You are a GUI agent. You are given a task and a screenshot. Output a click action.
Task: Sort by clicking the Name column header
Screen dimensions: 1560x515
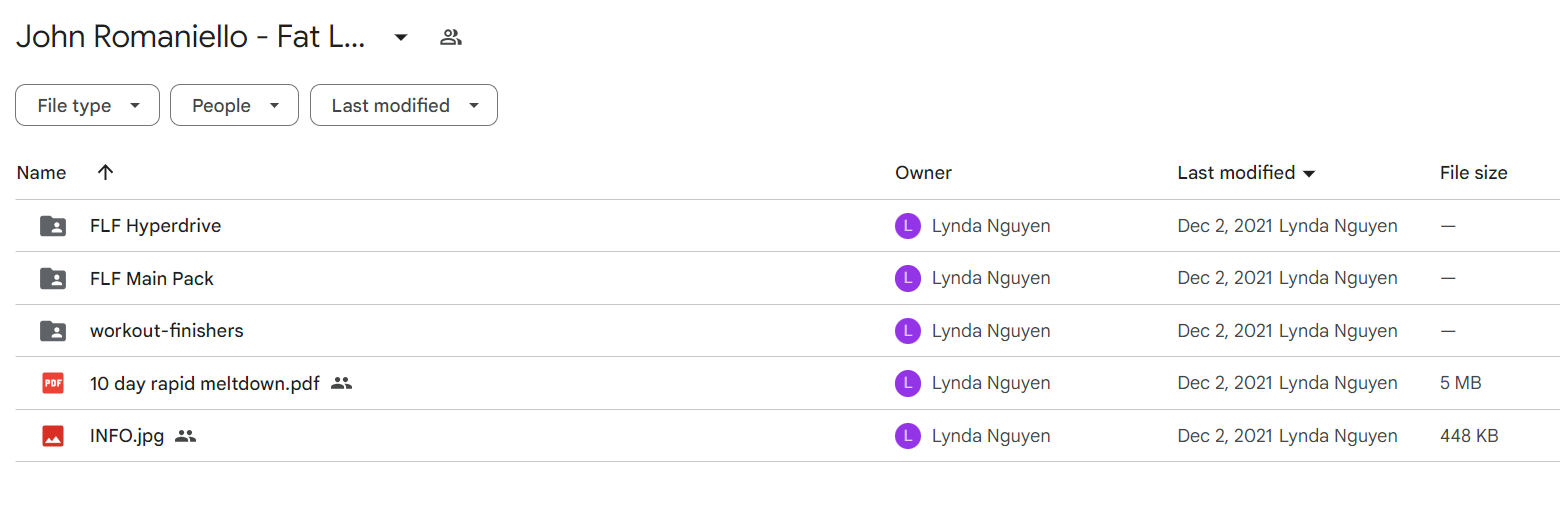42,173
